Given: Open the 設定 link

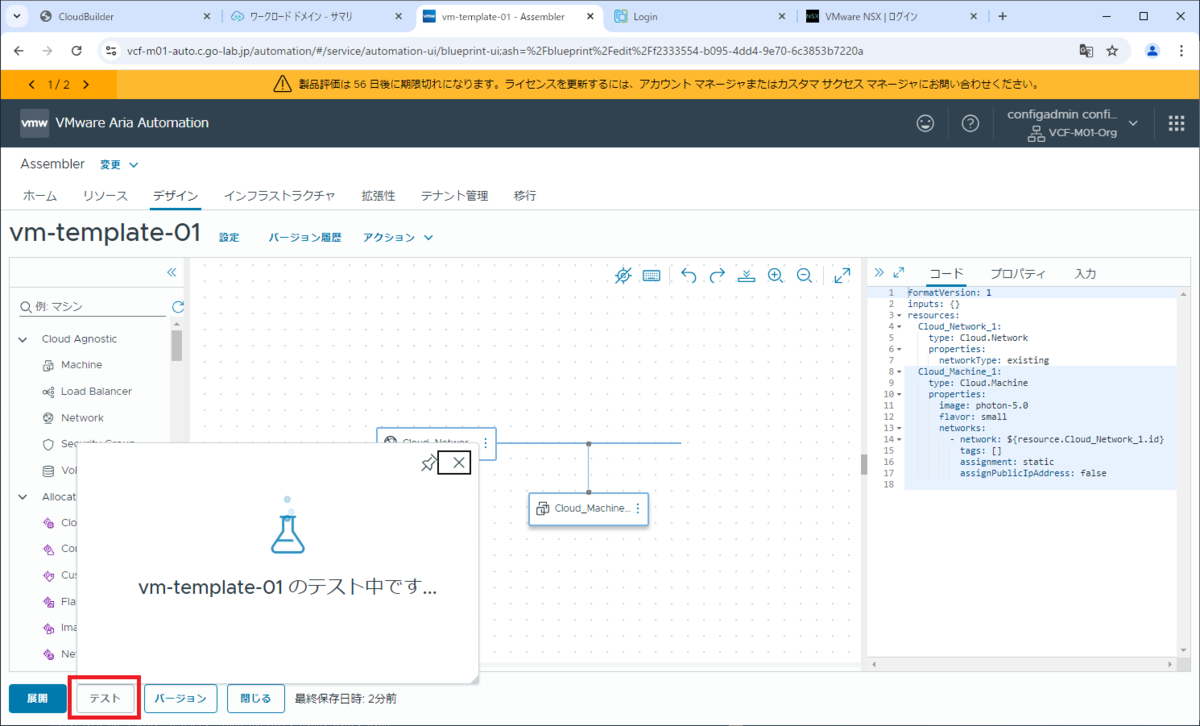Looking at the screenshot, I should coord(229,238).
